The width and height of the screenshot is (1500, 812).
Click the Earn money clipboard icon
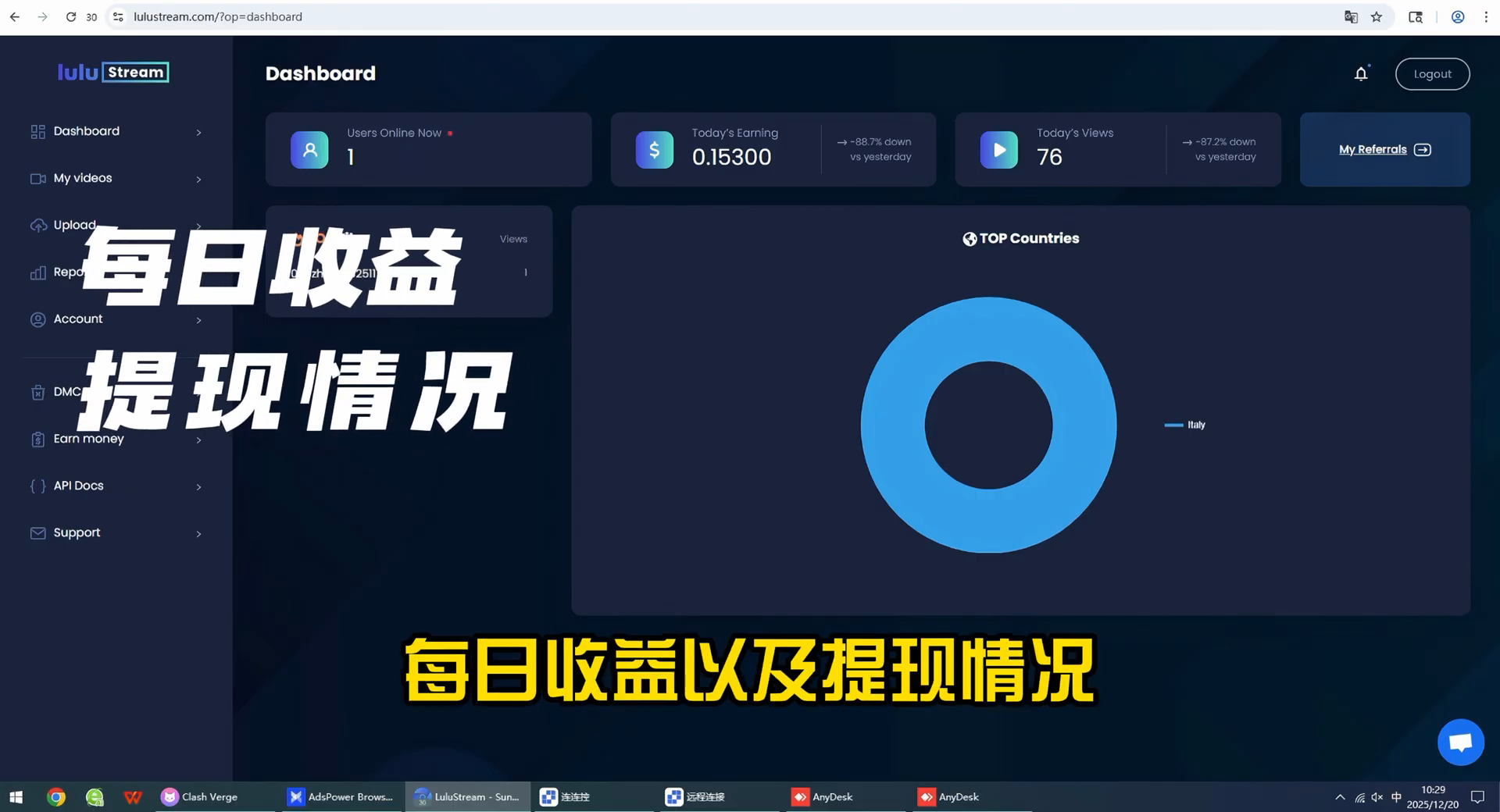[x=37, y=439]
